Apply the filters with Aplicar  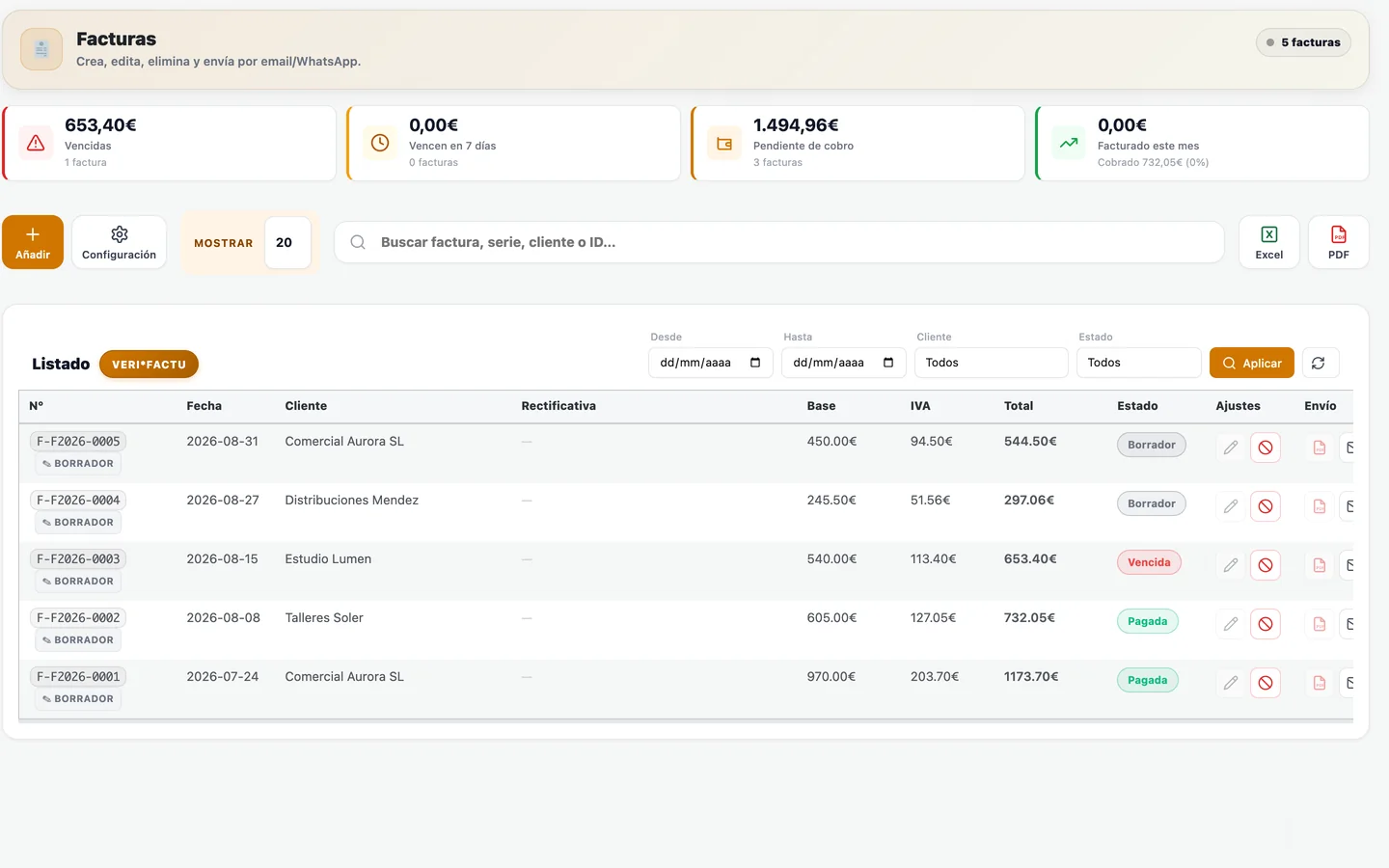tap(1252, 363)
